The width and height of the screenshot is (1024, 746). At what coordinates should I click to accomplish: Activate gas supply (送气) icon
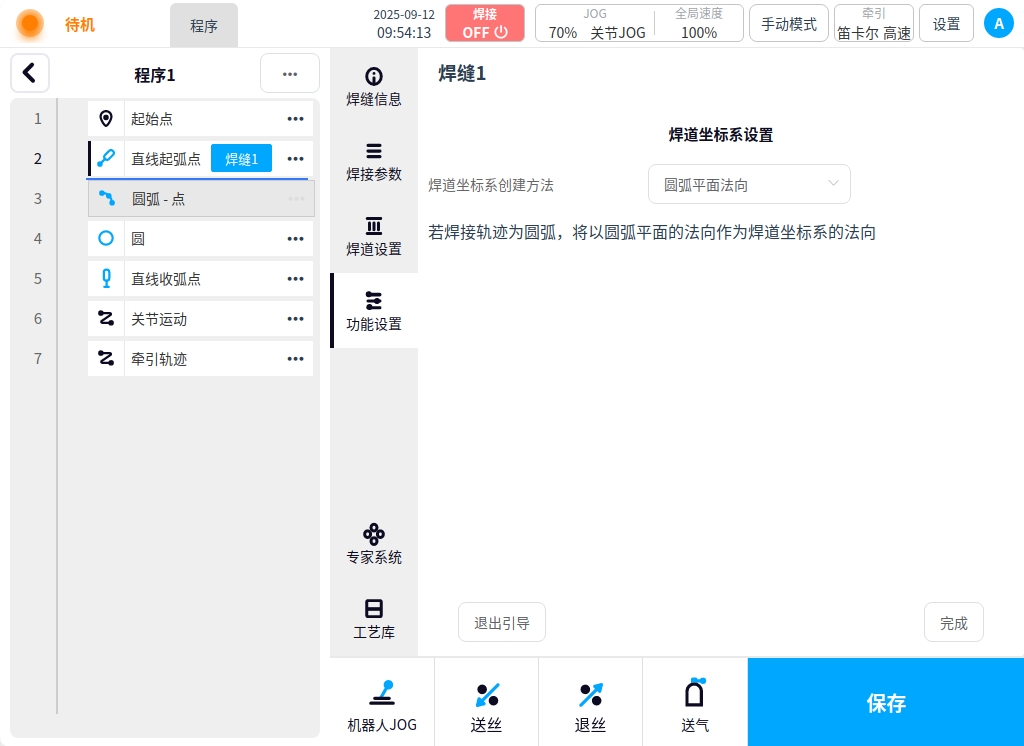(x=694, y=703)
